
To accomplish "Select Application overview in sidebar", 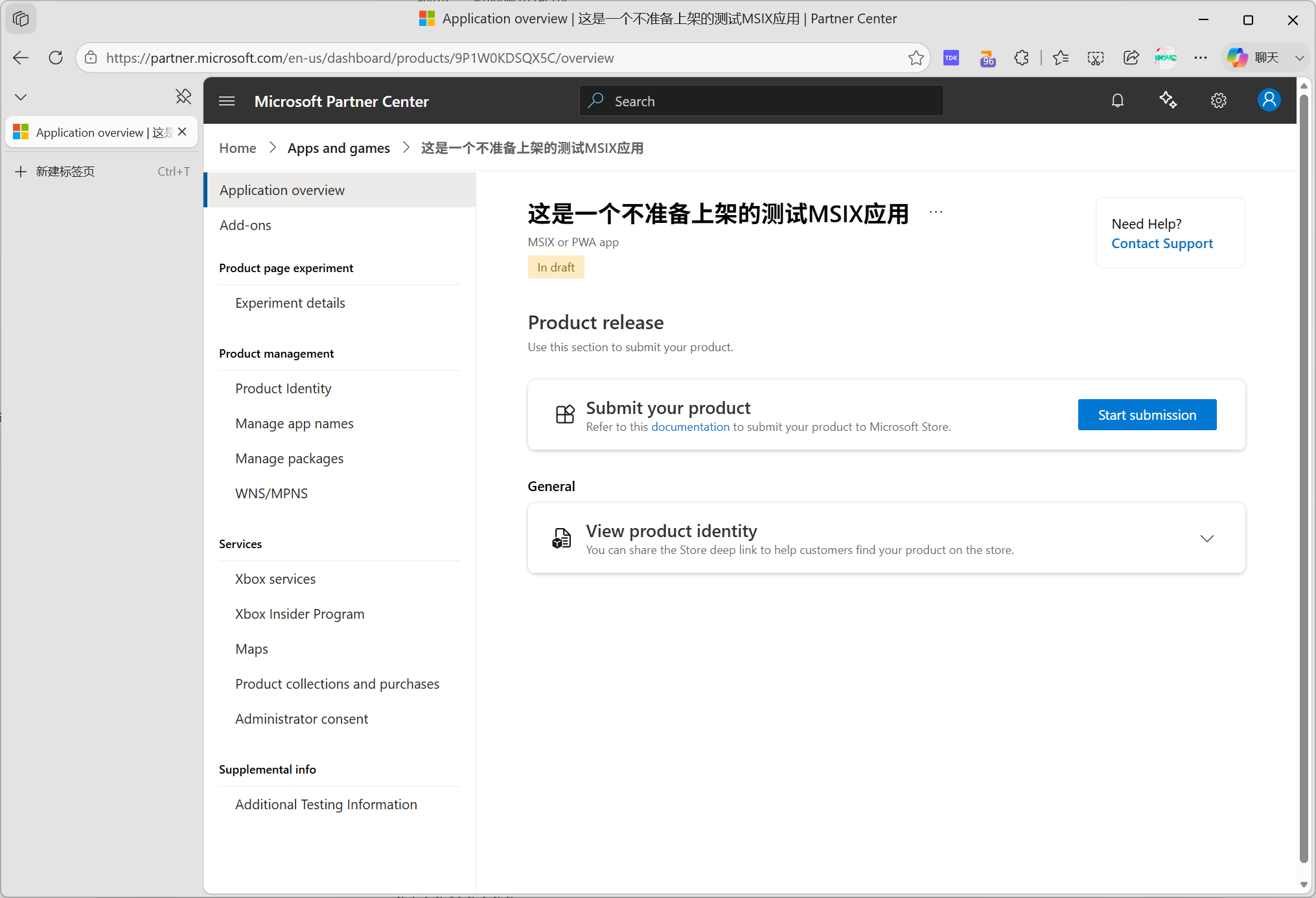I will pos(340,190).
